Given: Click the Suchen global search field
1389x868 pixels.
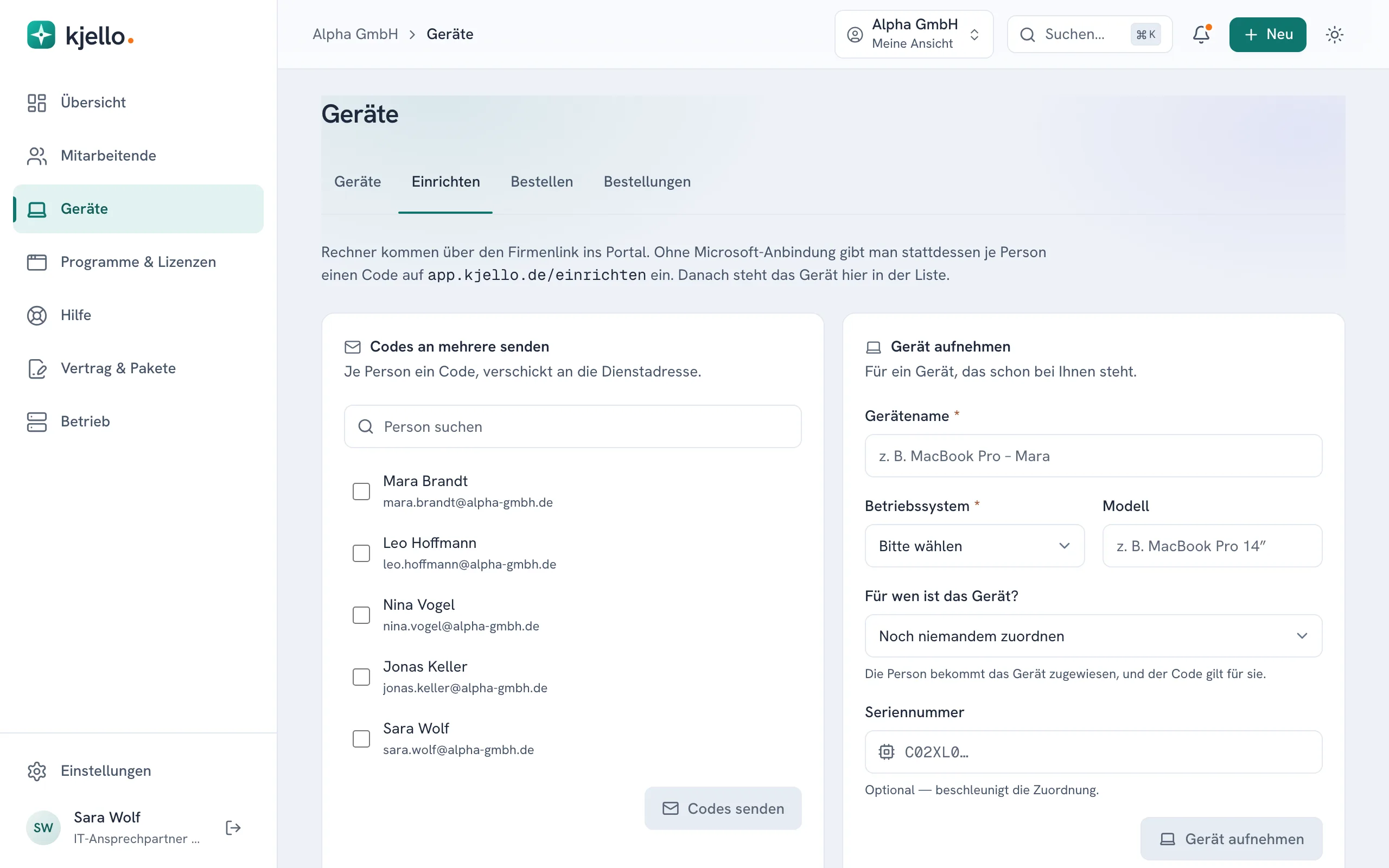Looking at the screenshot, I should pos(1089,34).
